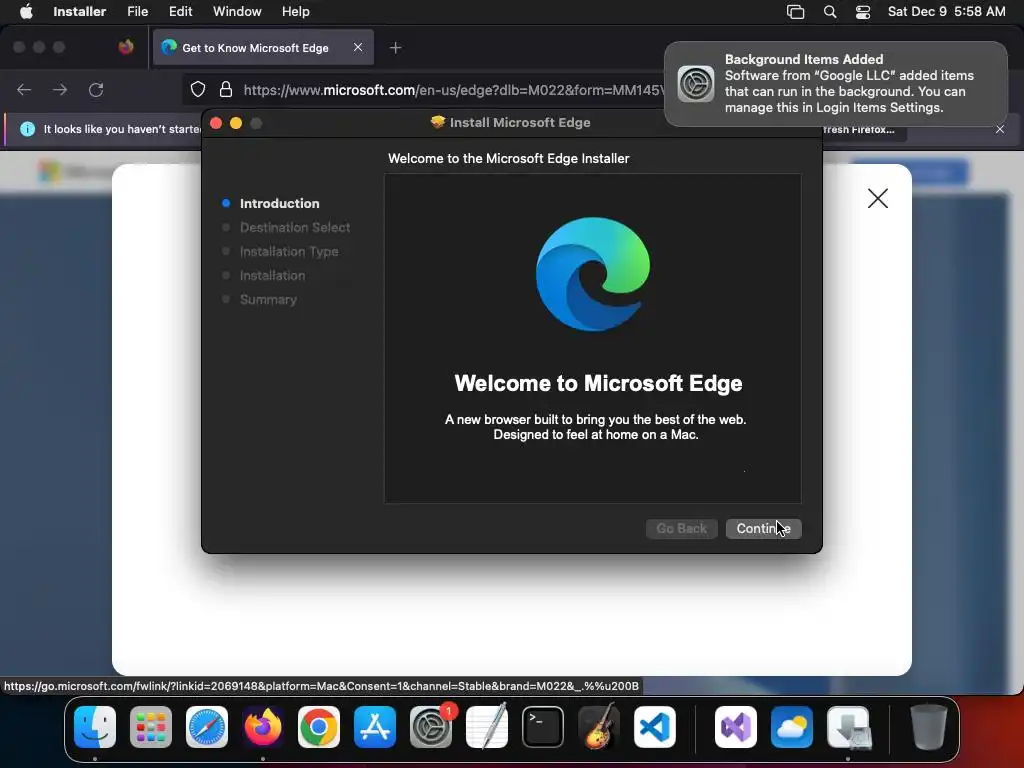Open Finder from the Dock

coord(95,727)
